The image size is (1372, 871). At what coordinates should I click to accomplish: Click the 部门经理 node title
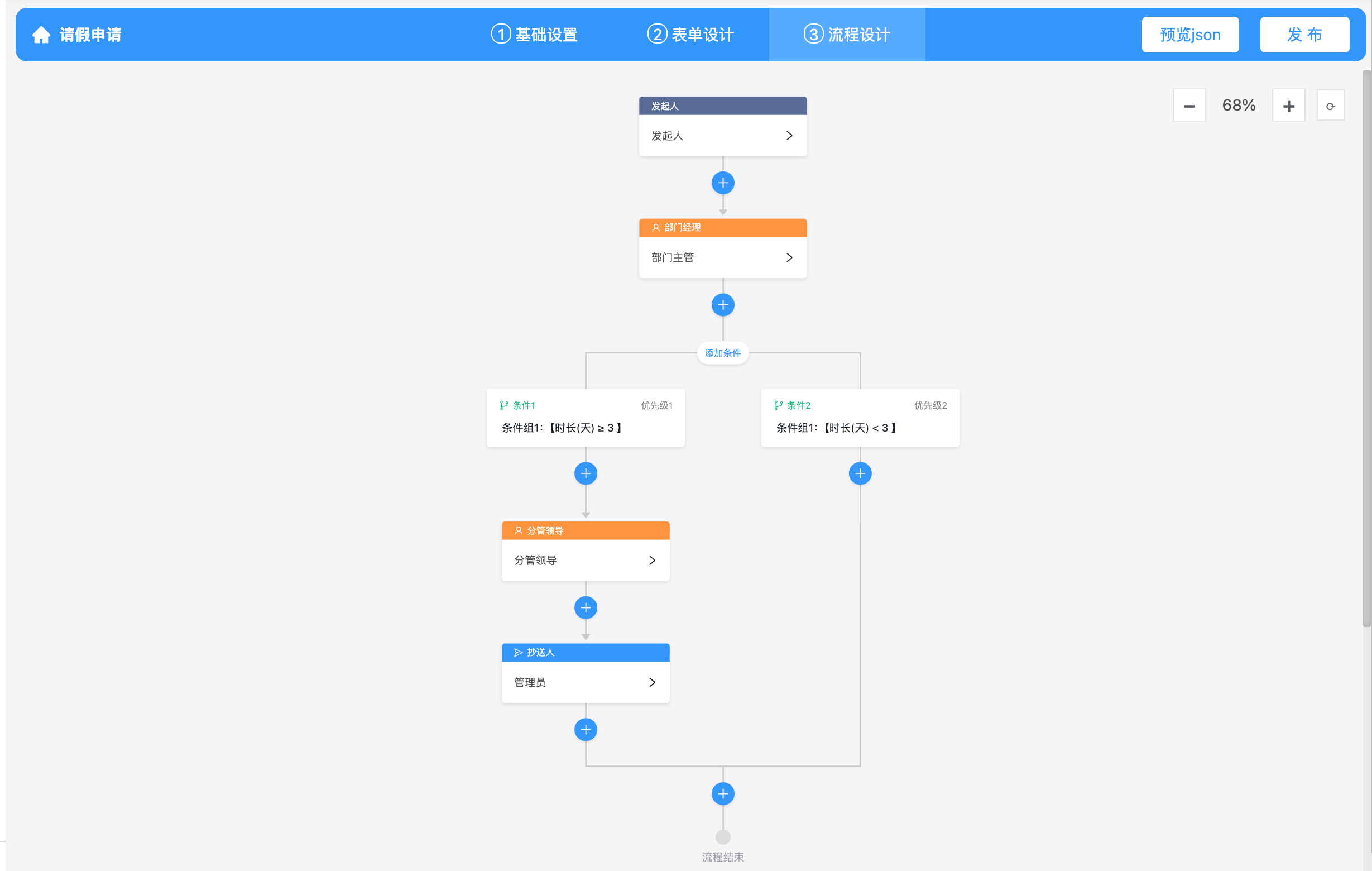(682, 227)
